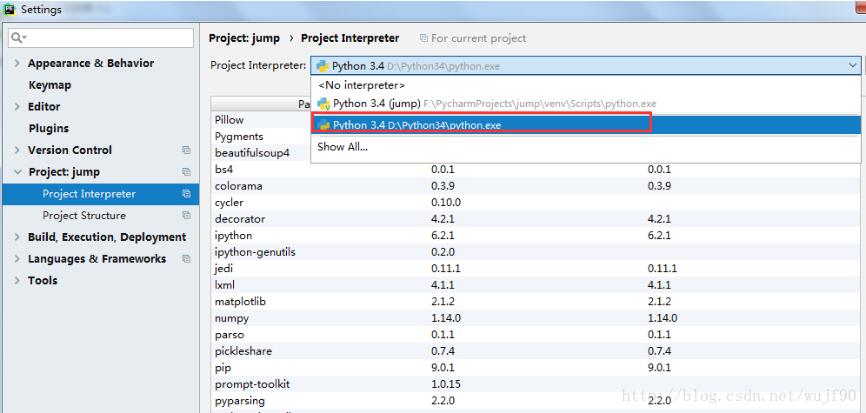The image size is (866, 413).
Task: Select the Pygments package row
Action: [261, 136]
